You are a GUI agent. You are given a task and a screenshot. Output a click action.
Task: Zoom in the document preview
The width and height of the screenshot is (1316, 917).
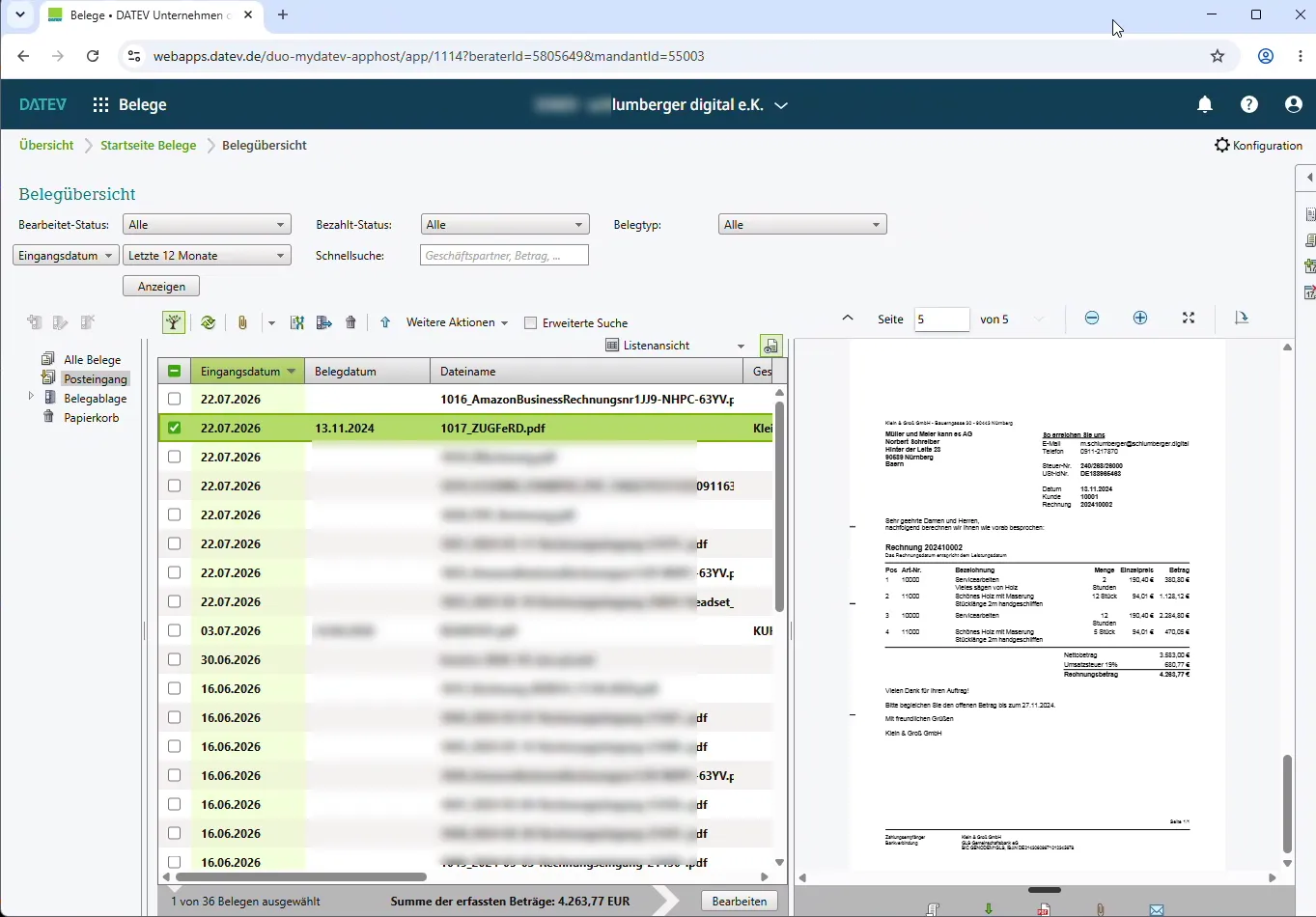(1140, 319)
